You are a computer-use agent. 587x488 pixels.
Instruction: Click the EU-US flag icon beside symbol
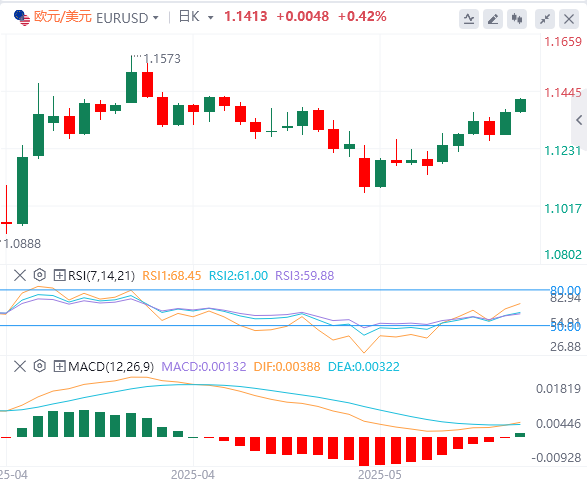pyautogui.click(x=22, y=18)
